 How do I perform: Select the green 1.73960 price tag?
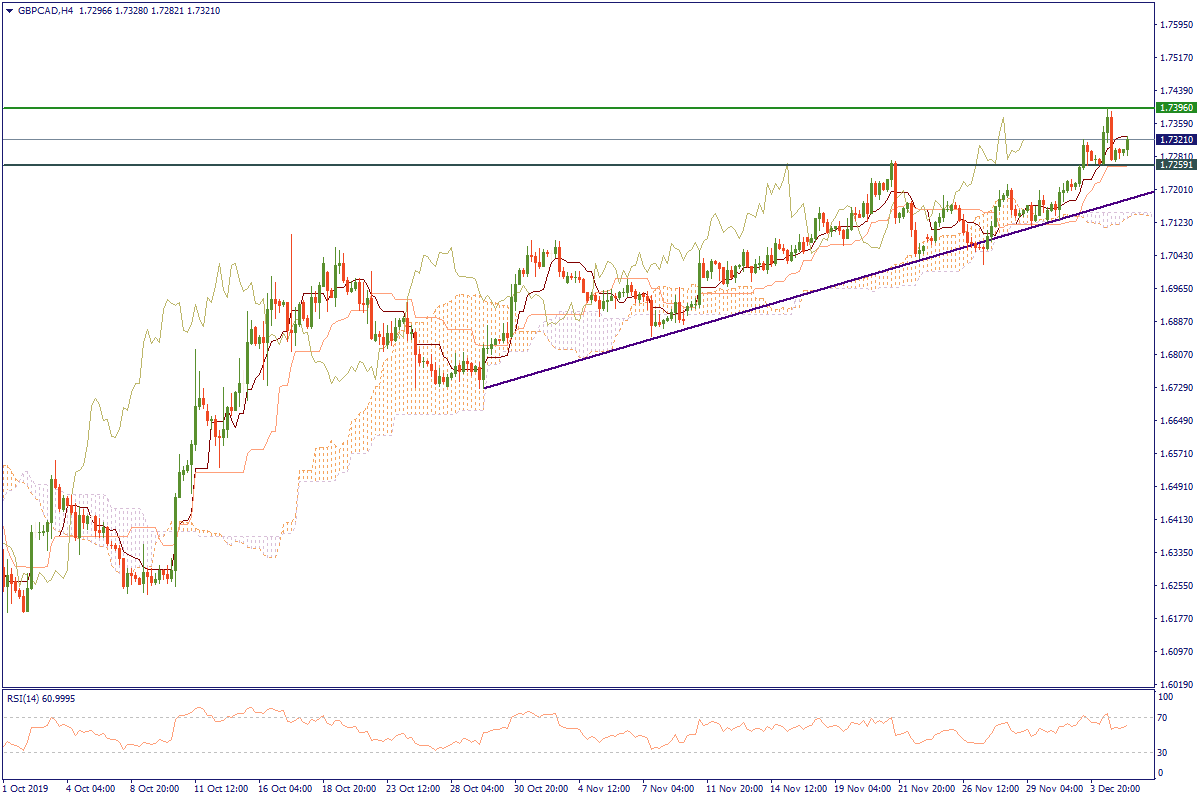(x=1172, y=107)
